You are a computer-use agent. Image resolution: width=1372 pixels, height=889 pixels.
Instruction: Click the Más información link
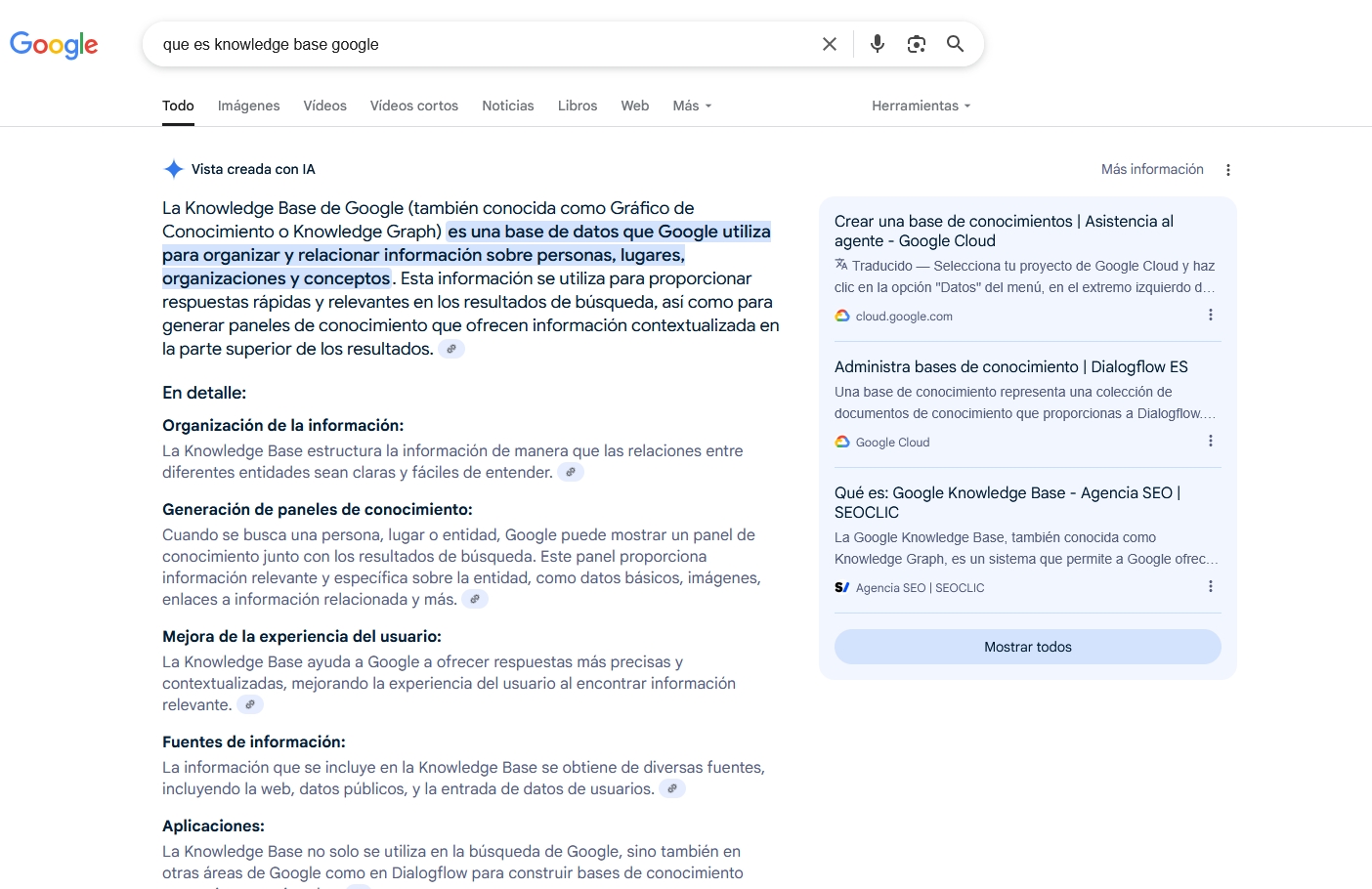[1152, 169]
